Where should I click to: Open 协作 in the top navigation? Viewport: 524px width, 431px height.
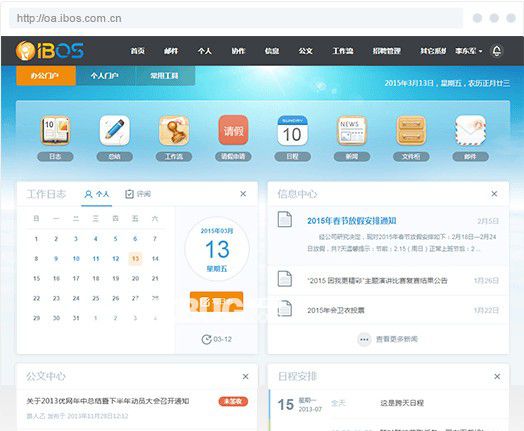click(238, 51)
